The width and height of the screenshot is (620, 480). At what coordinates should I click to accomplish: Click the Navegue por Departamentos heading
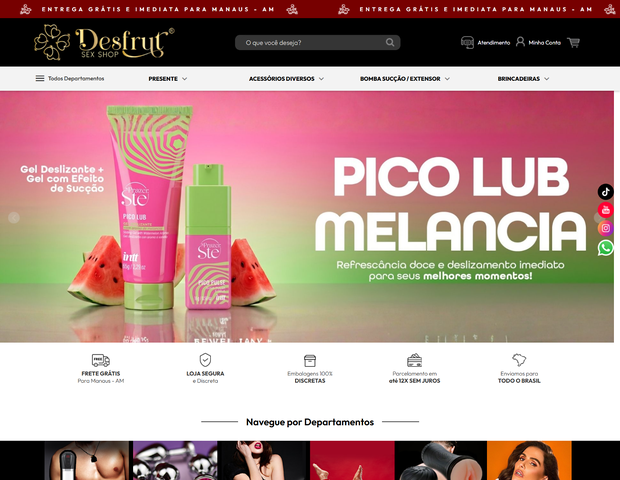tap(310, 422)
